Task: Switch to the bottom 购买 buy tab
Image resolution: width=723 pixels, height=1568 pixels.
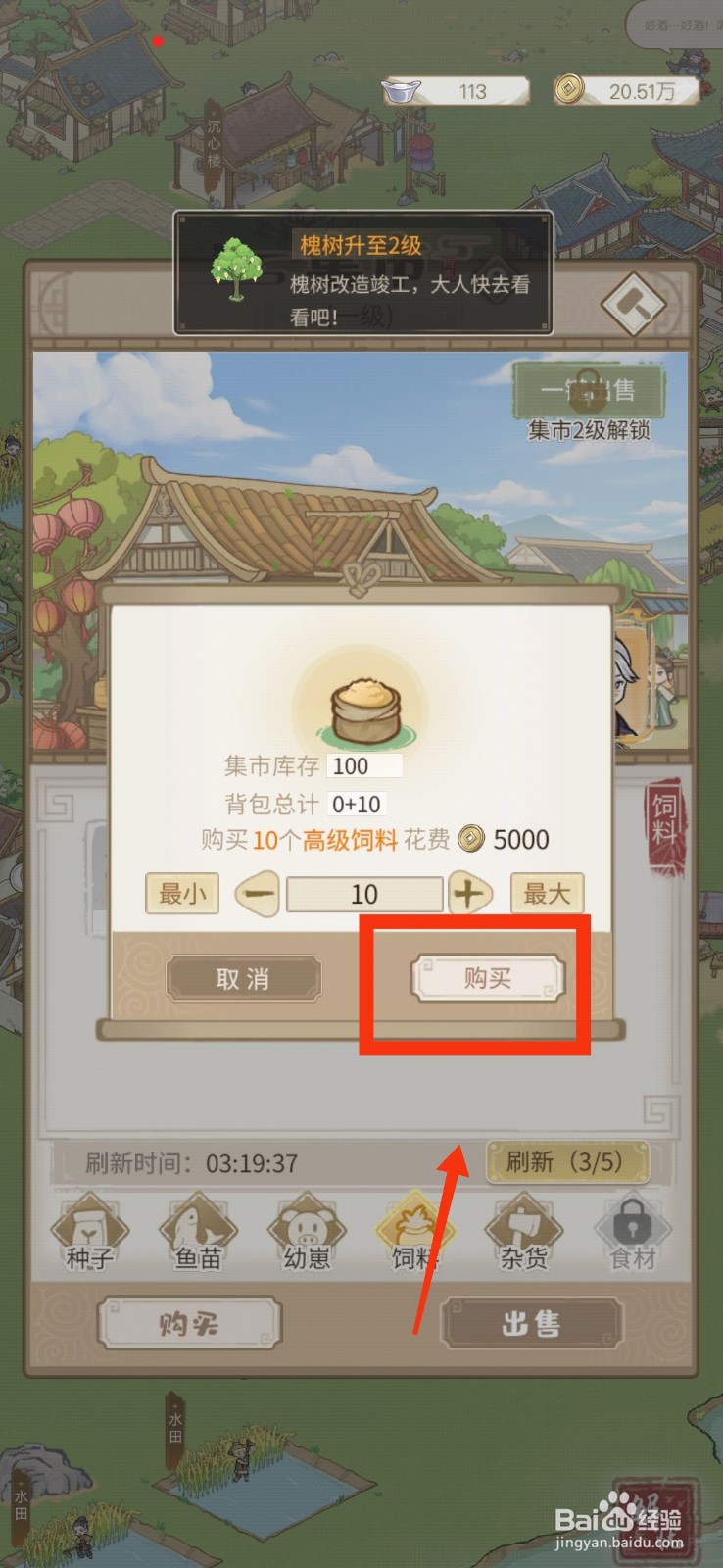Action: click(x=190, y=1324)
